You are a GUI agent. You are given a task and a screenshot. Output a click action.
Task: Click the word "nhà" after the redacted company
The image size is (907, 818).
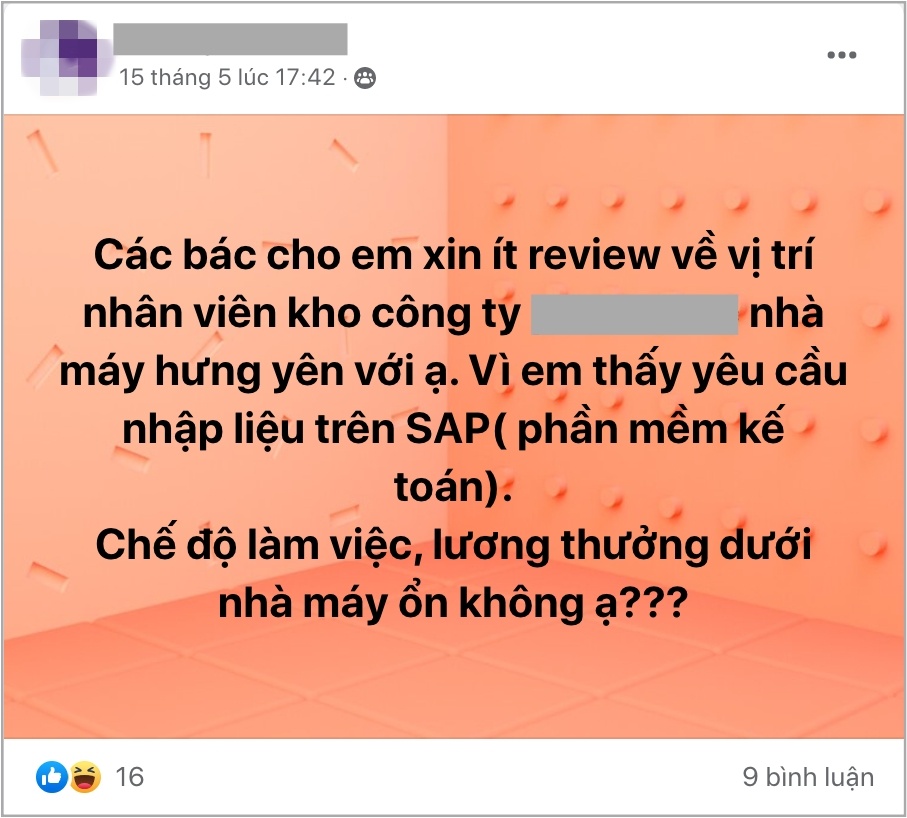point(787,313)
